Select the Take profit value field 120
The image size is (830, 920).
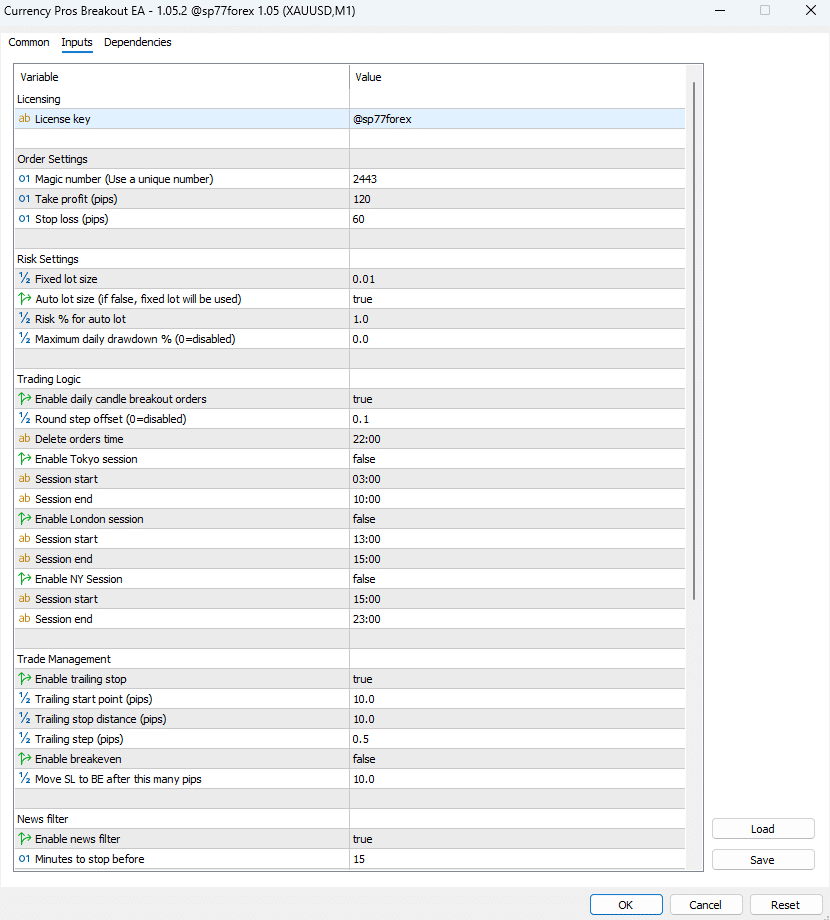[517, 199]
